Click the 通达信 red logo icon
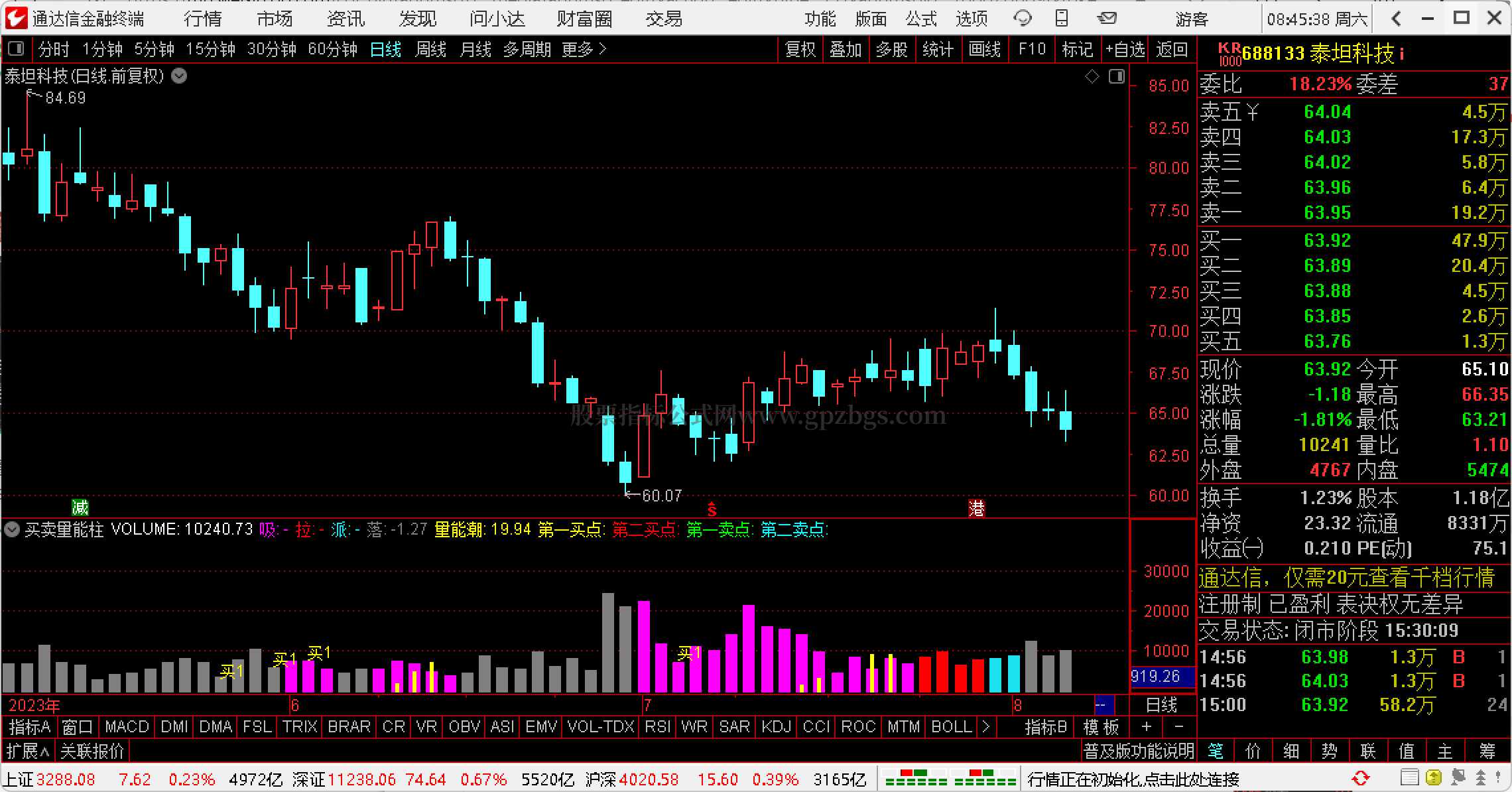 pos(15,18)
